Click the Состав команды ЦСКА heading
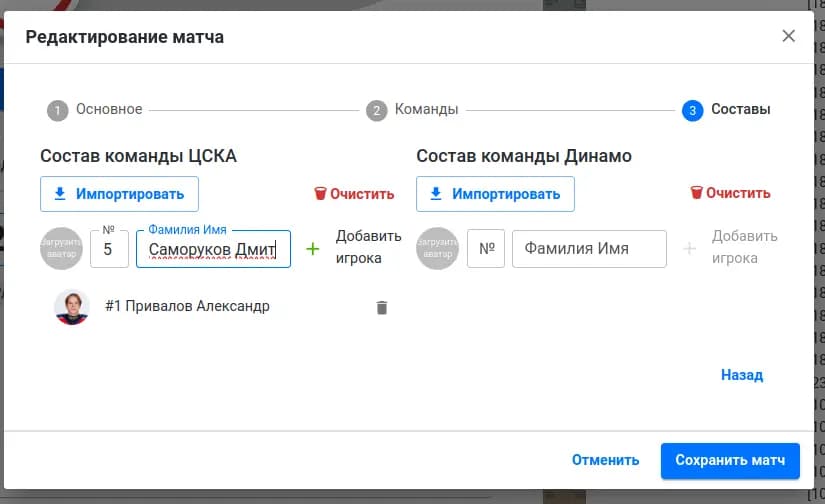 click(138, 156)
